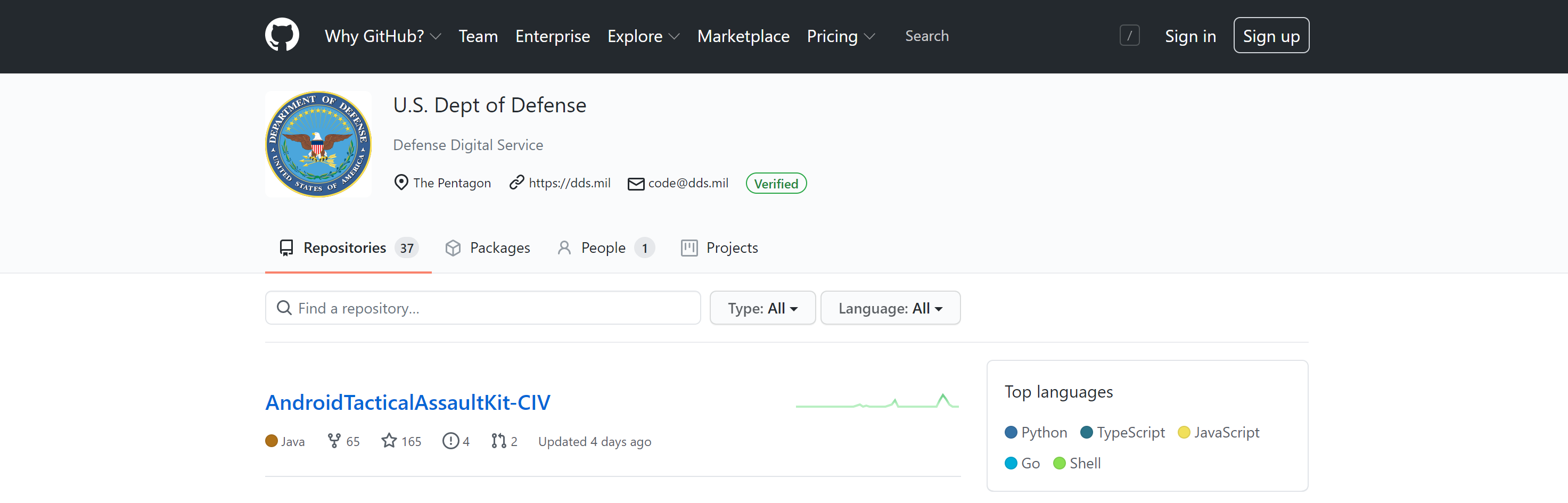The image size is (1568, 503).
Task: Click the repository book icon
Action: (x=286, y=248)
